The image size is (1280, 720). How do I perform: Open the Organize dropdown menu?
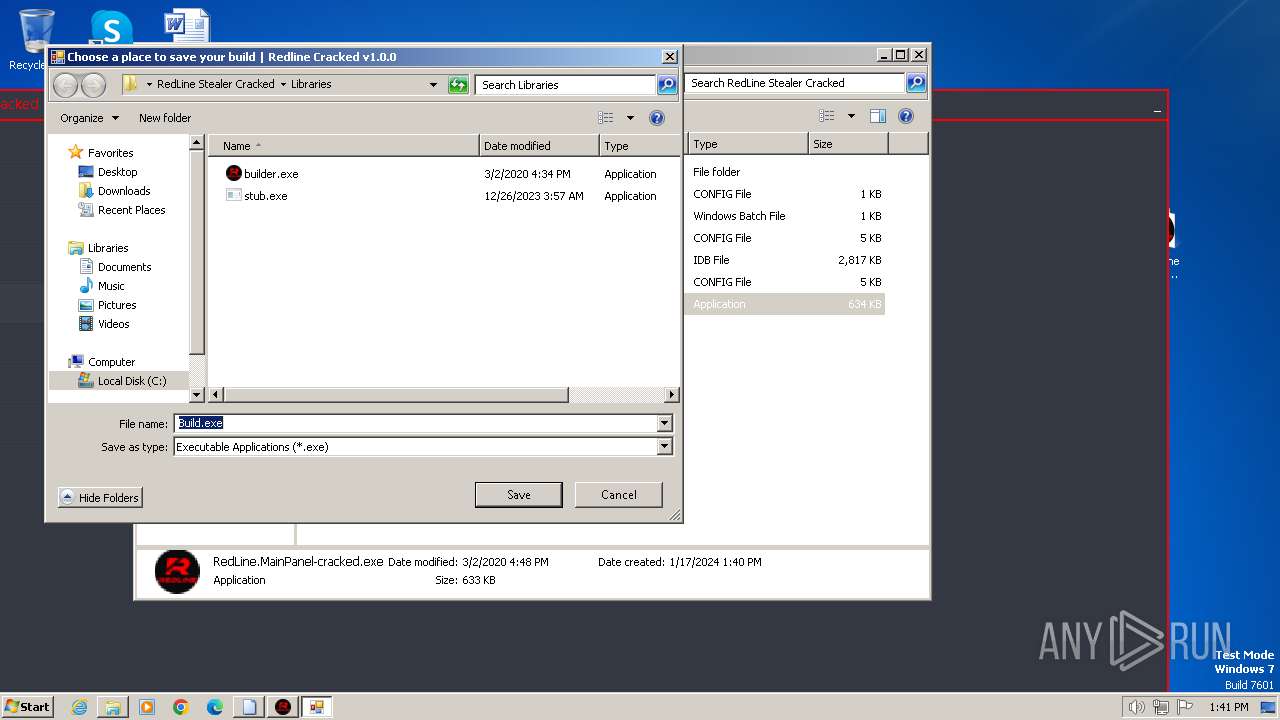(x=89, y=118)
